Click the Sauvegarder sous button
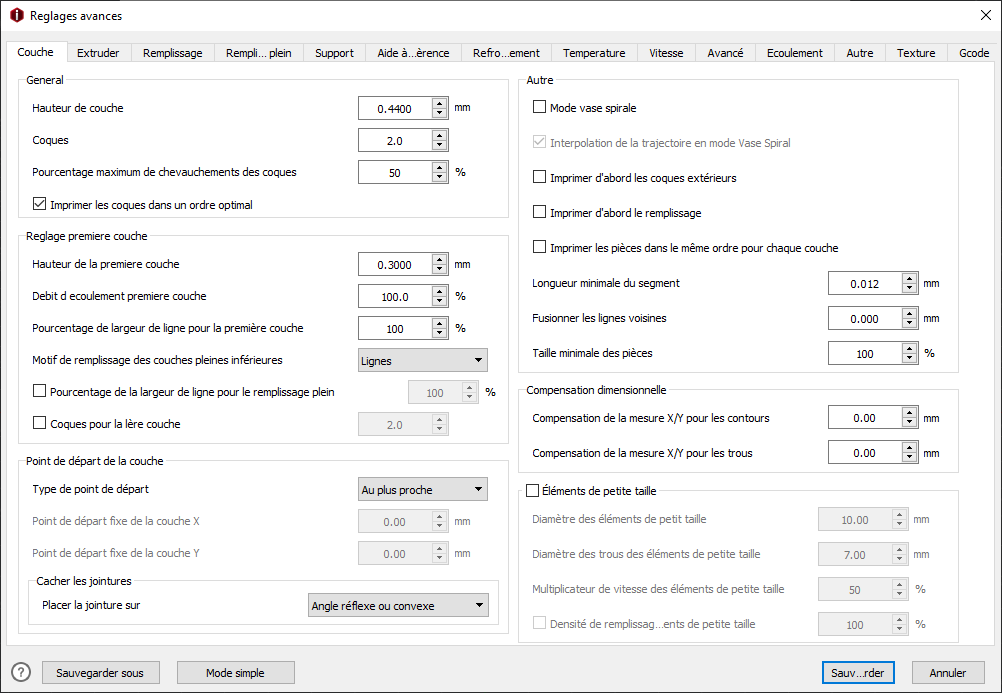Image resolution: width=1002 pixels, height=693 pixels. coord(100,673)
